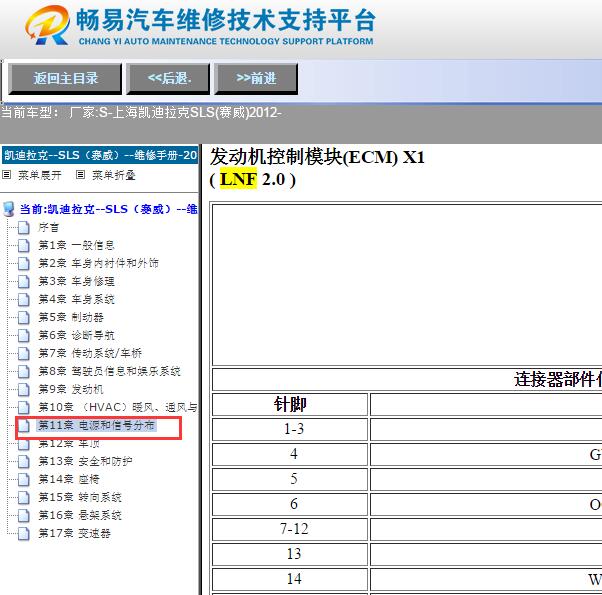
Task: Open 第17章 变速器
Action: pyautogui.click(x=74, y=533)
